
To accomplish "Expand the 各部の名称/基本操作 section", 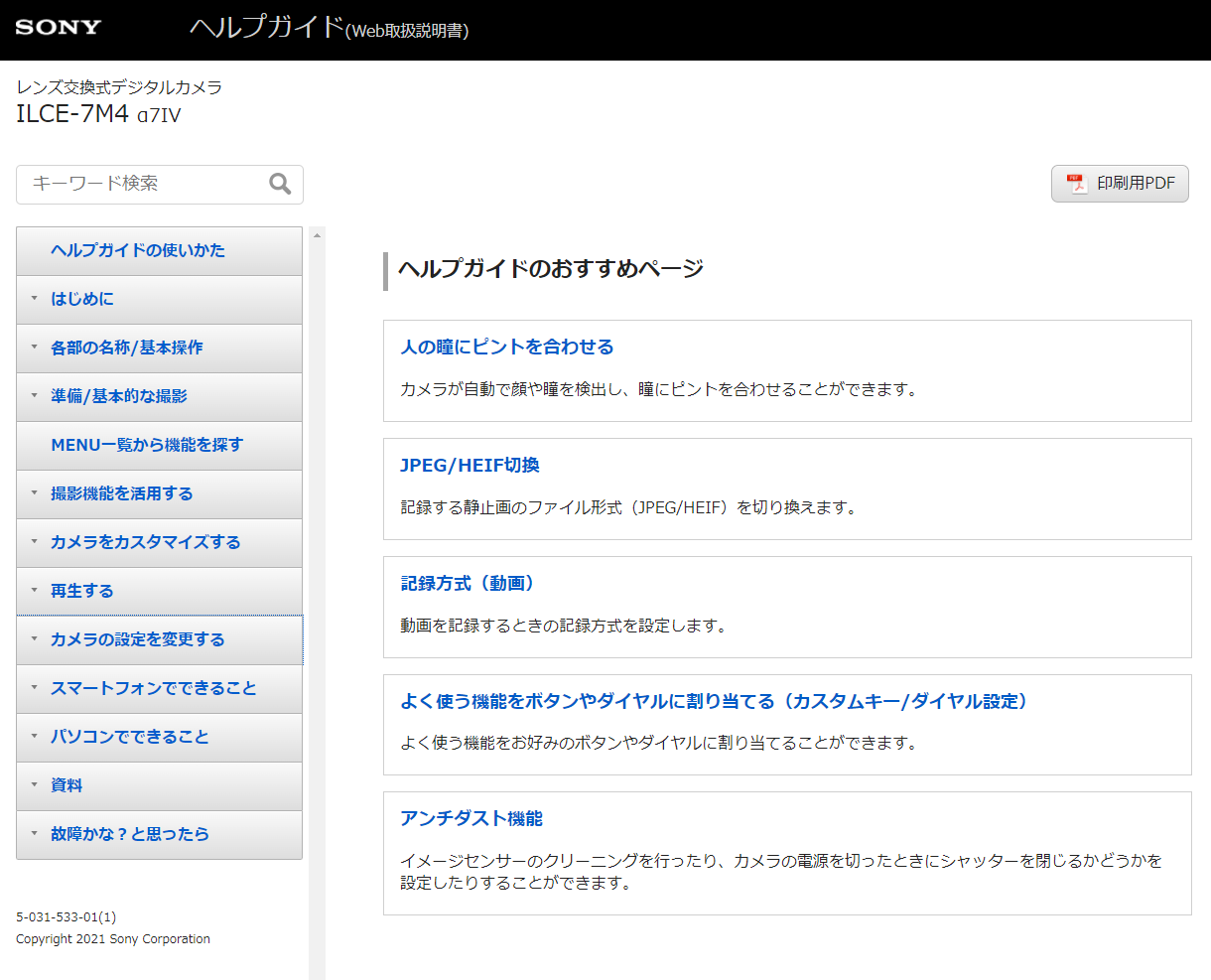I will click(127, 348).
